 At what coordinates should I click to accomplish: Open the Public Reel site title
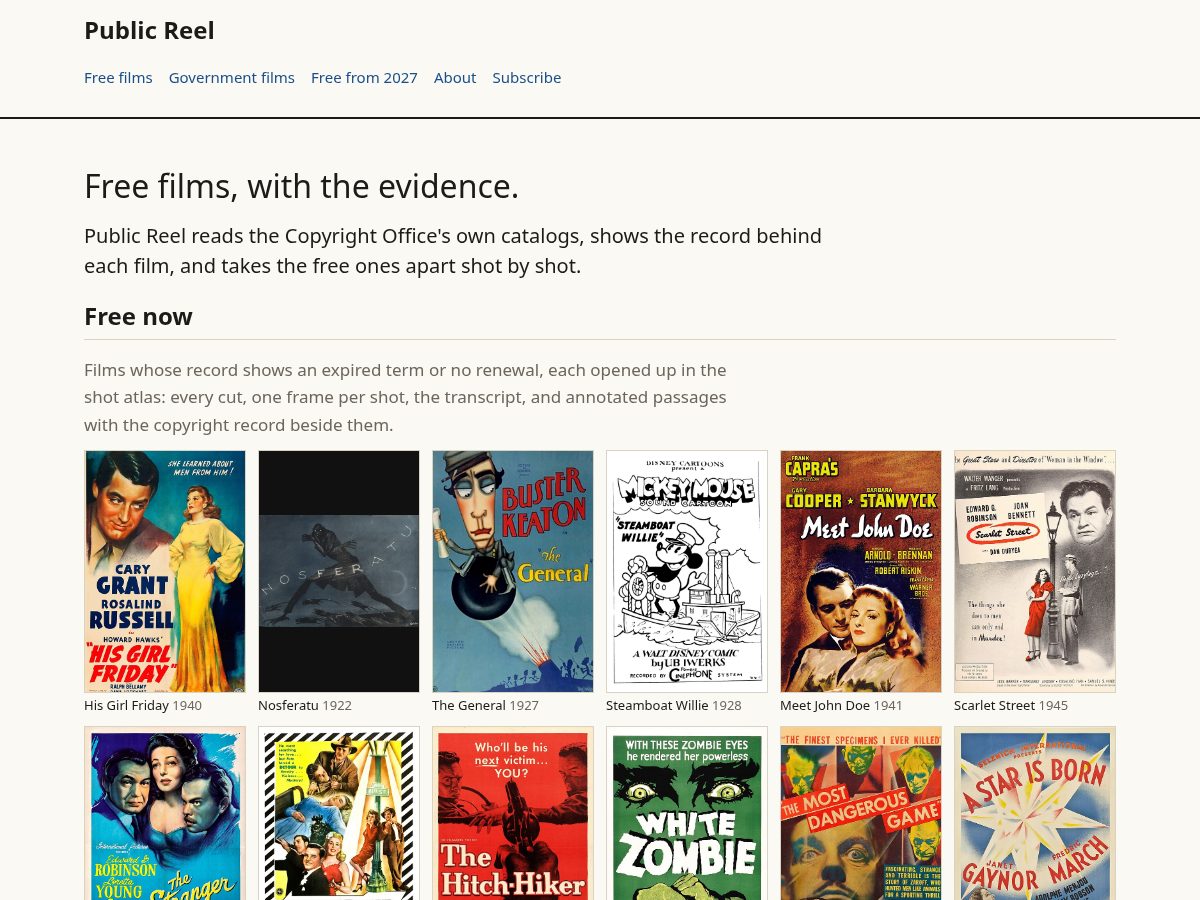click(x=149, y=31)
